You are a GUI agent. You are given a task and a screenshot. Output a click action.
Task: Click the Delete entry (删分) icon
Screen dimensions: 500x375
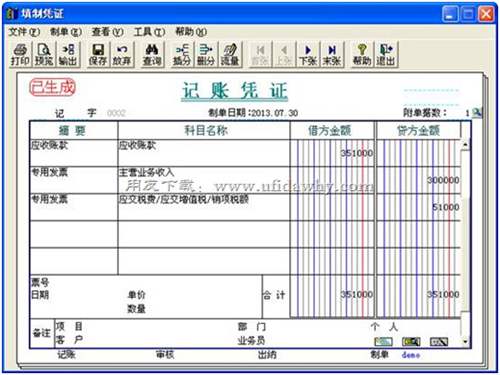[x=206, y=55]
